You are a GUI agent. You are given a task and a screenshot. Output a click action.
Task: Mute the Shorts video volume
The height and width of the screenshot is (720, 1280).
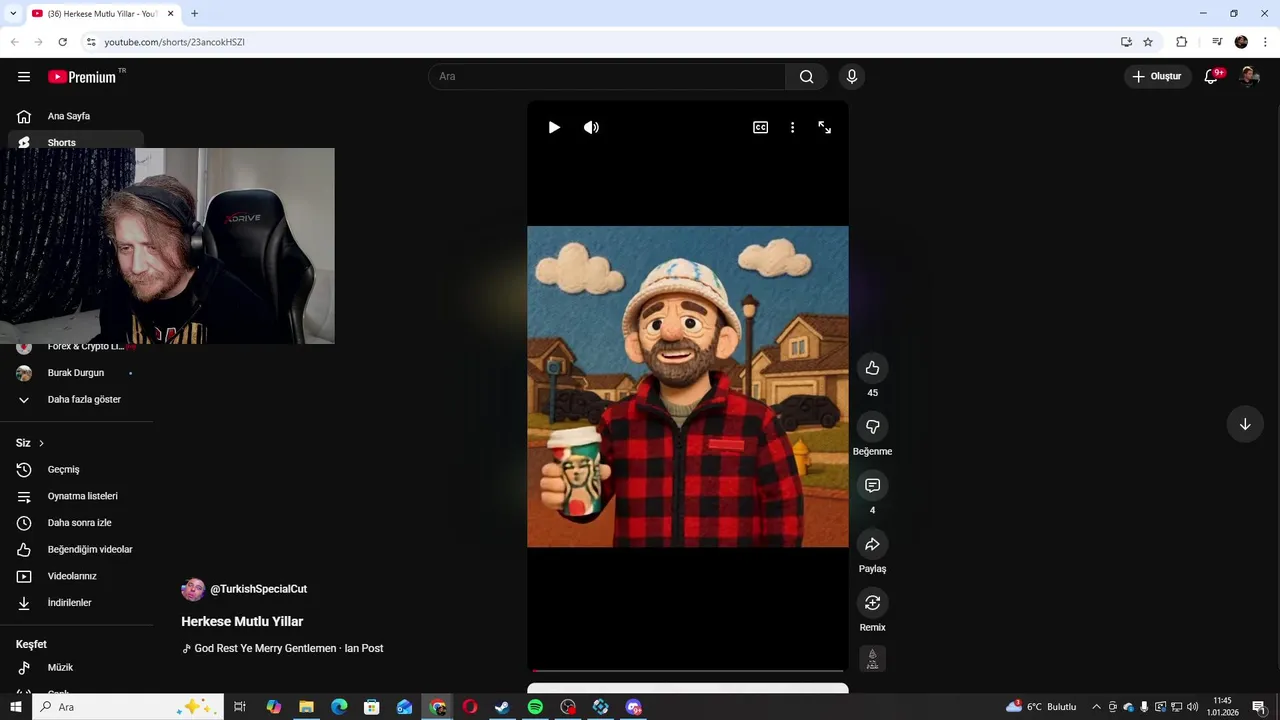[x=591, y=128]
